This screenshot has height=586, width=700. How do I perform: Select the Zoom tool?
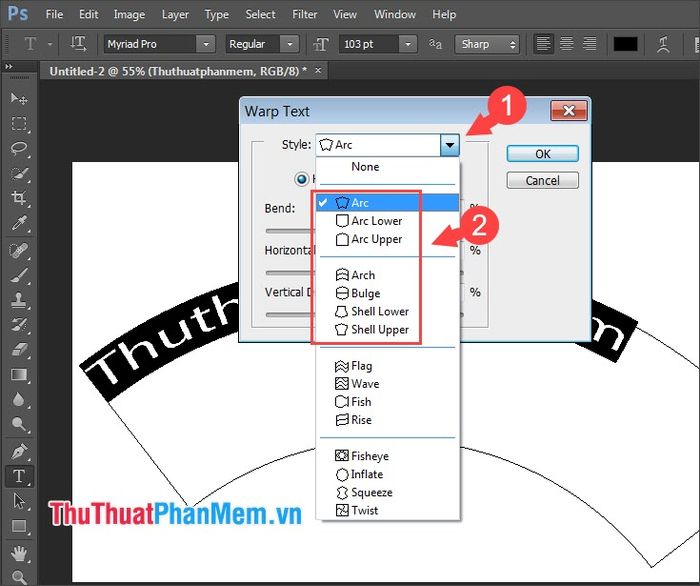[19, 577]
